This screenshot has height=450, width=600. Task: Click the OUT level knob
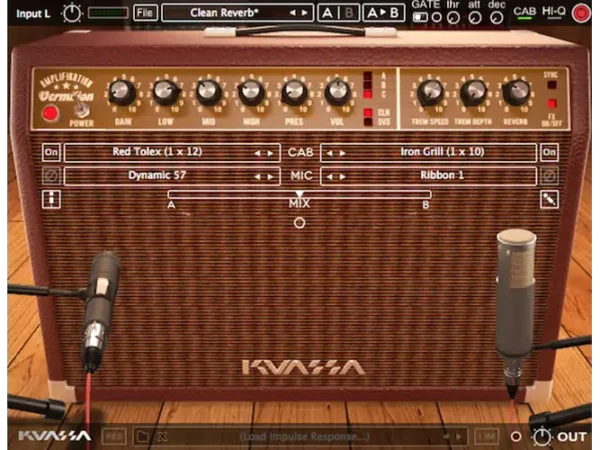point(543,436)
